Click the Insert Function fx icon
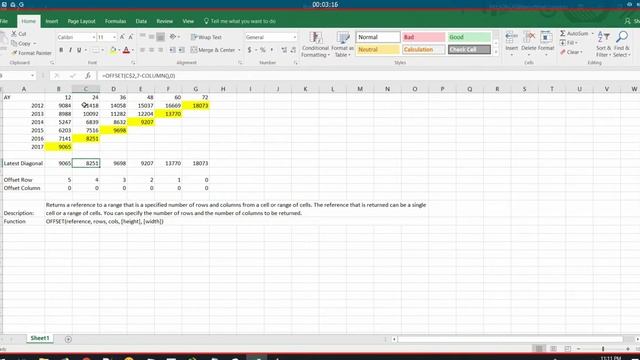The height and width of the screenshot is (360, 640). [x=88, y=76]
